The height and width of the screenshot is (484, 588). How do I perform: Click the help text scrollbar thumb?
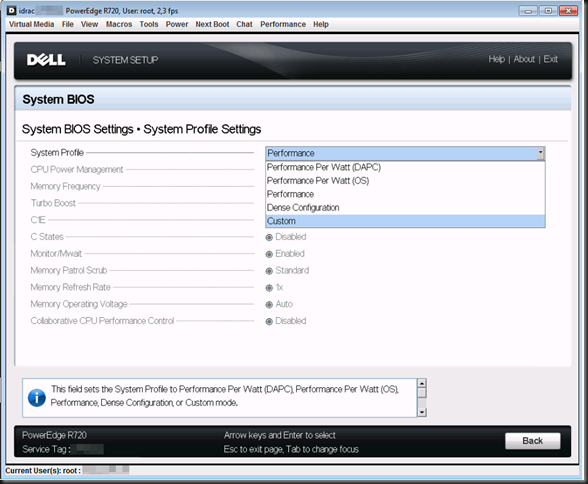422,393
